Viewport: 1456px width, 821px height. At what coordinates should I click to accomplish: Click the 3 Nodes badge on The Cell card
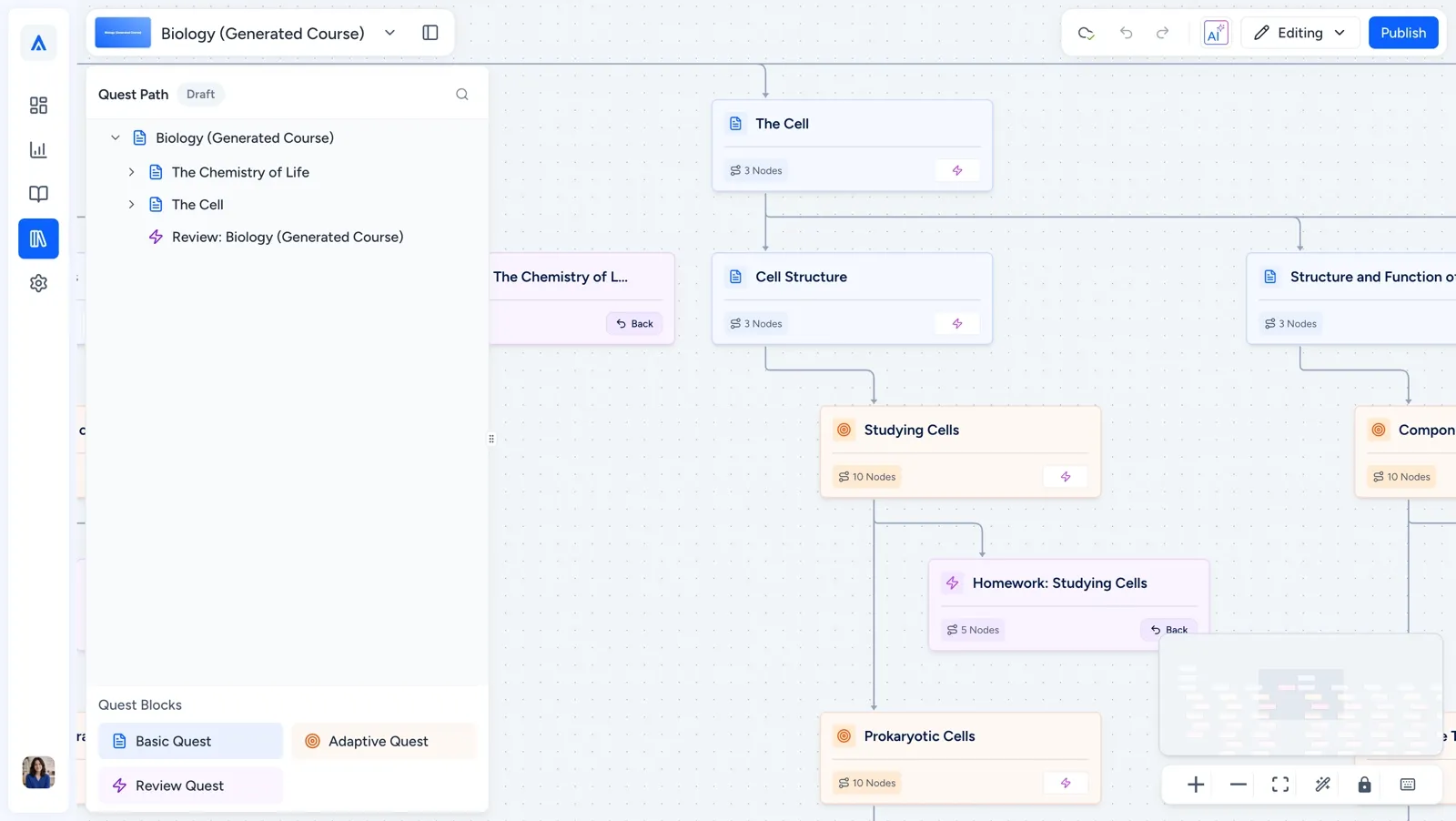point(756,170)
